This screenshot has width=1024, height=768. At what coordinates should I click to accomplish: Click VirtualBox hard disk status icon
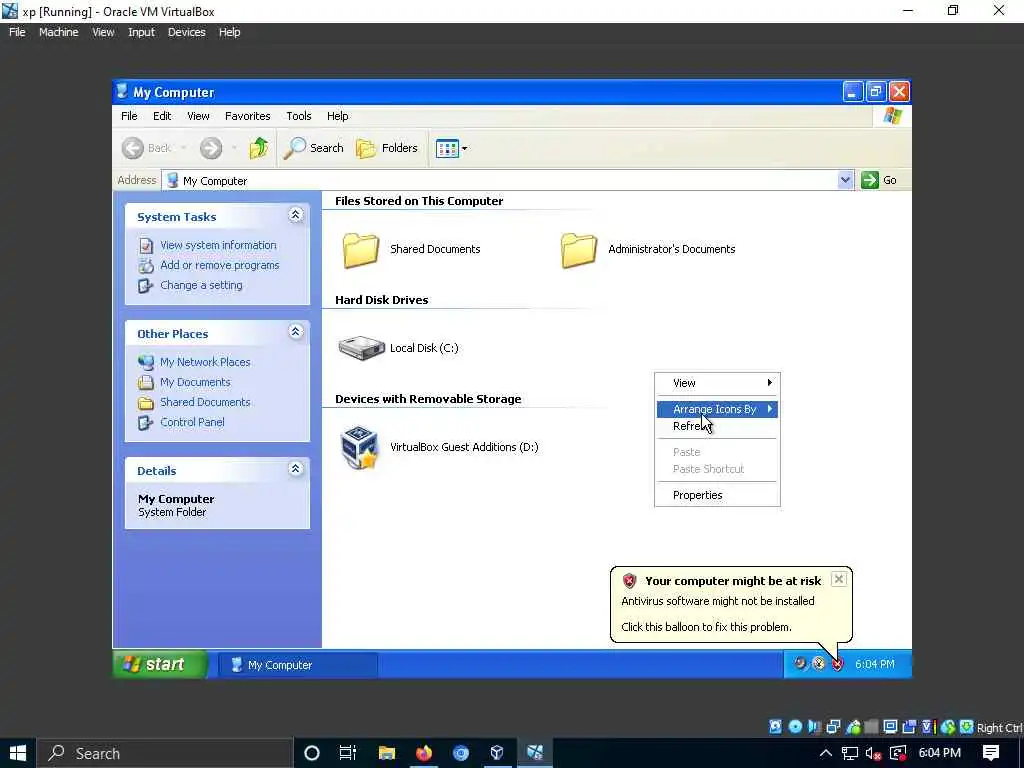pyautogui.click(x=775, y=727)
